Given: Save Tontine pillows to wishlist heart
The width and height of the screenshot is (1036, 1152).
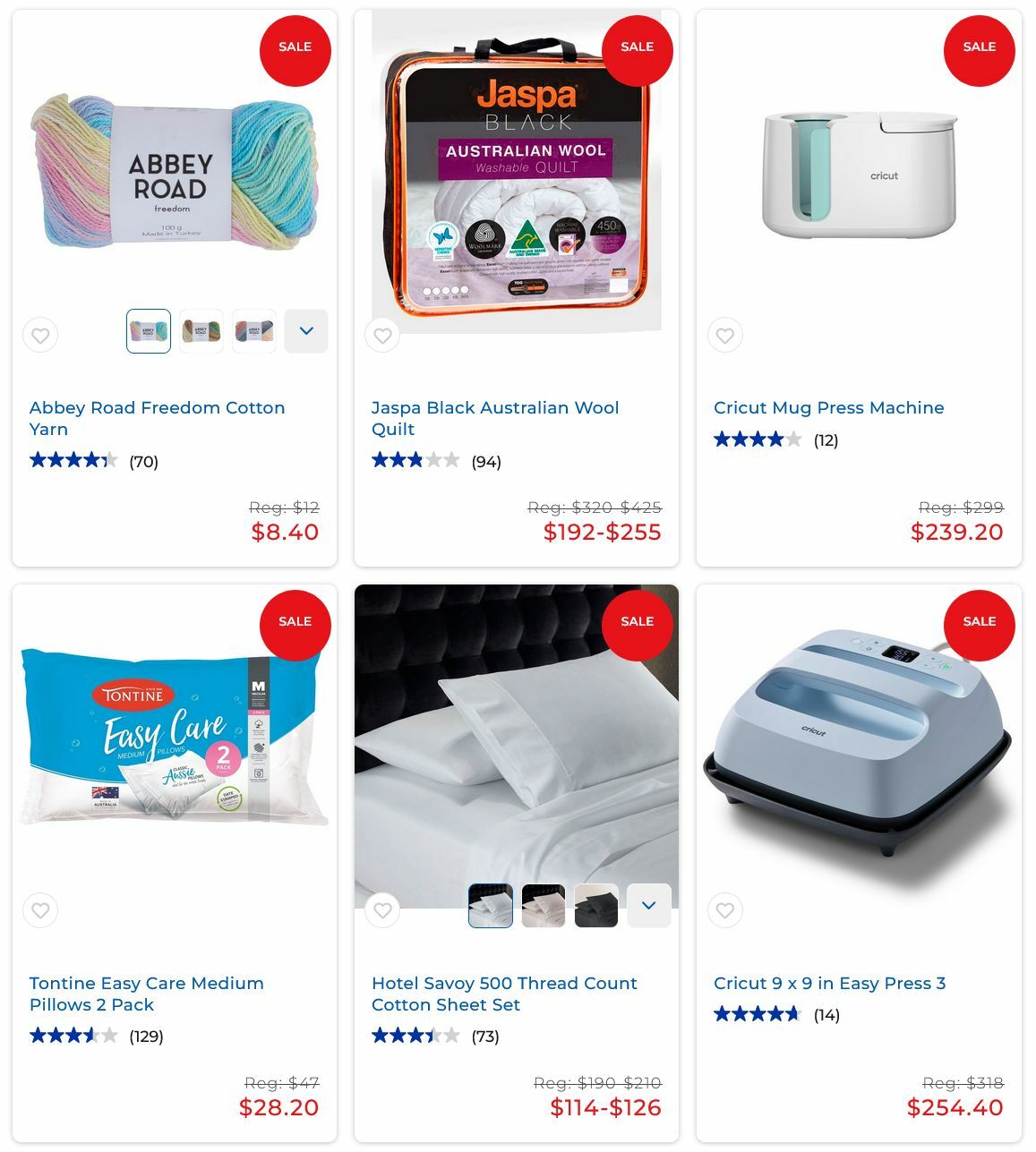Looking at the screenshot, I should (x=40, y=910).
